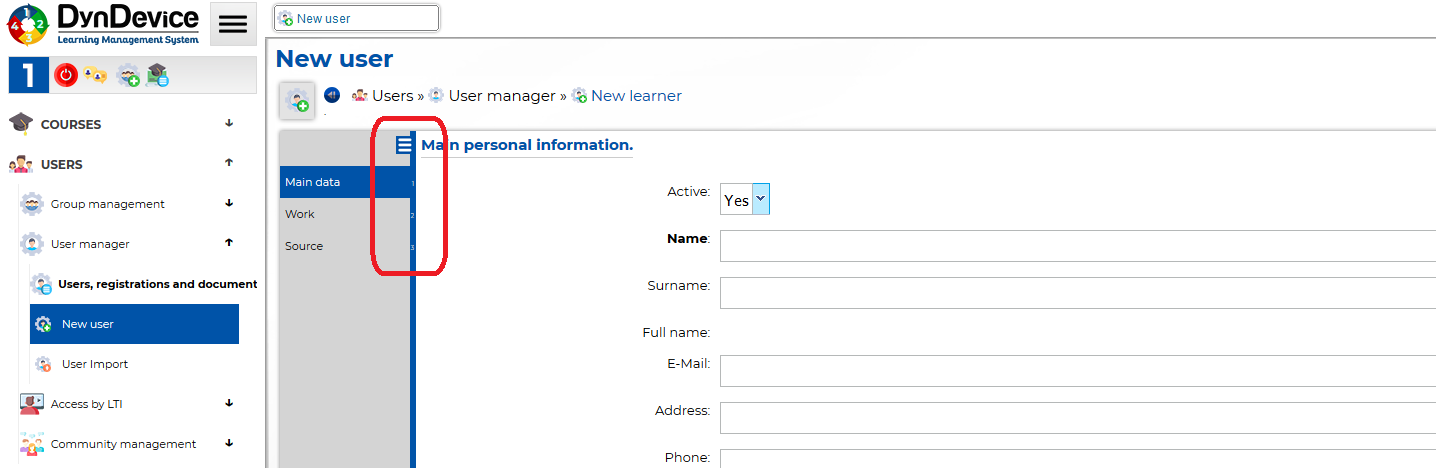Click into the Name input field
The height and width of the screenshot is (470, 1436).
point(1077,246)
